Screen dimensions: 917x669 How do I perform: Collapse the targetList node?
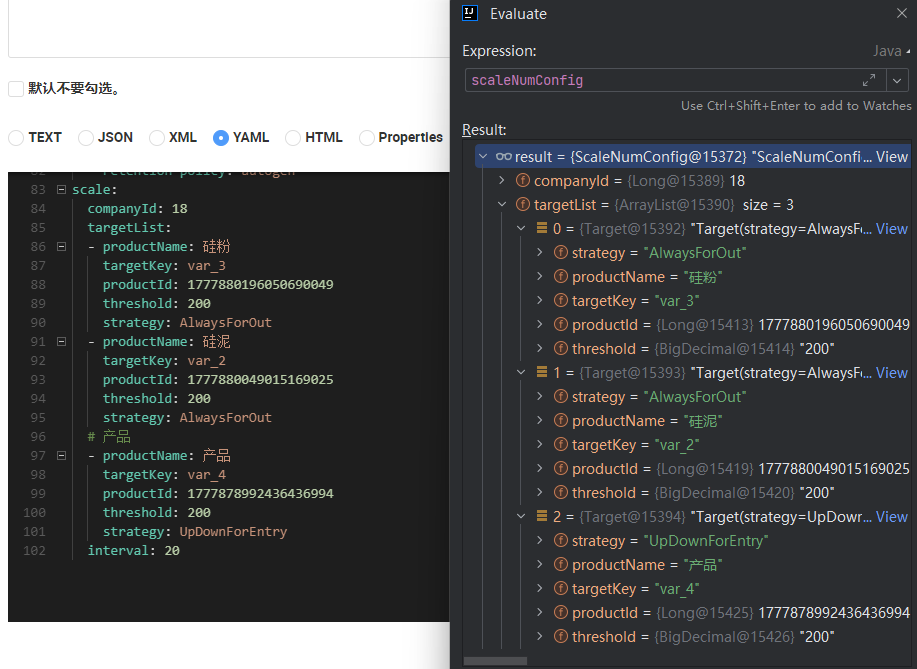pyautogui.click(x=502, y=205)
